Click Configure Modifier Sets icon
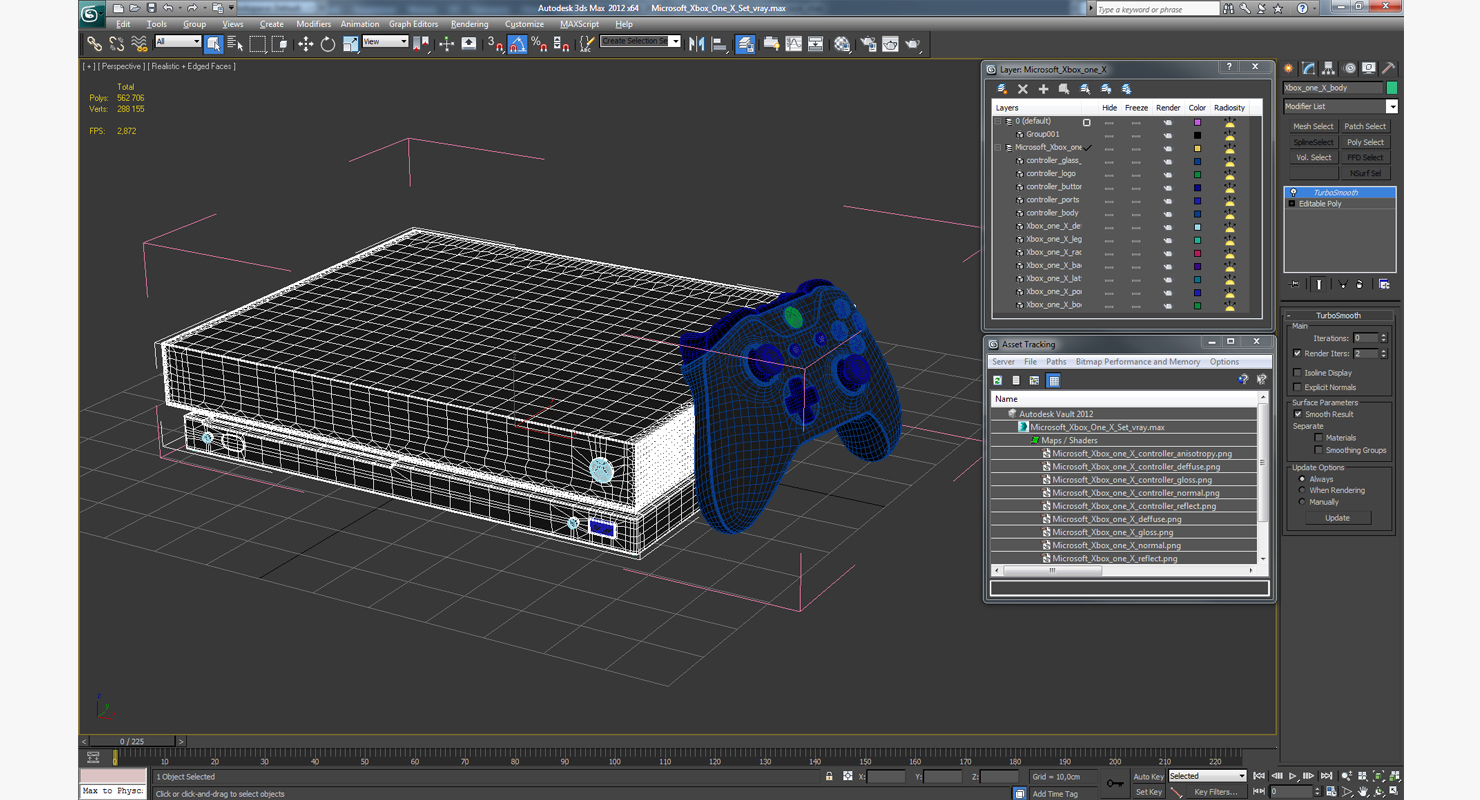Viewport: 1480px width, 800px height. [1384, 285]
